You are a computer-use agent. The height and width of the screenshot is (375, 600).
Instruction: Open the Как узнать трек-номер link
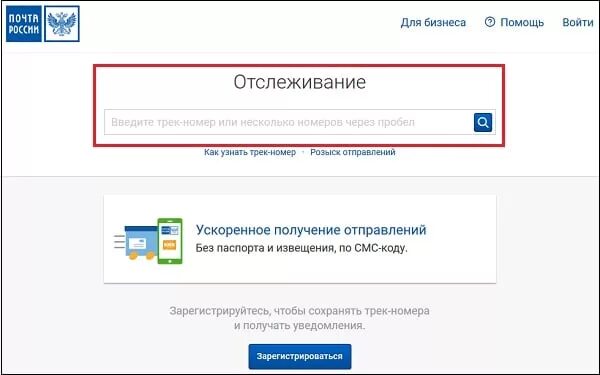coord(250,152)
